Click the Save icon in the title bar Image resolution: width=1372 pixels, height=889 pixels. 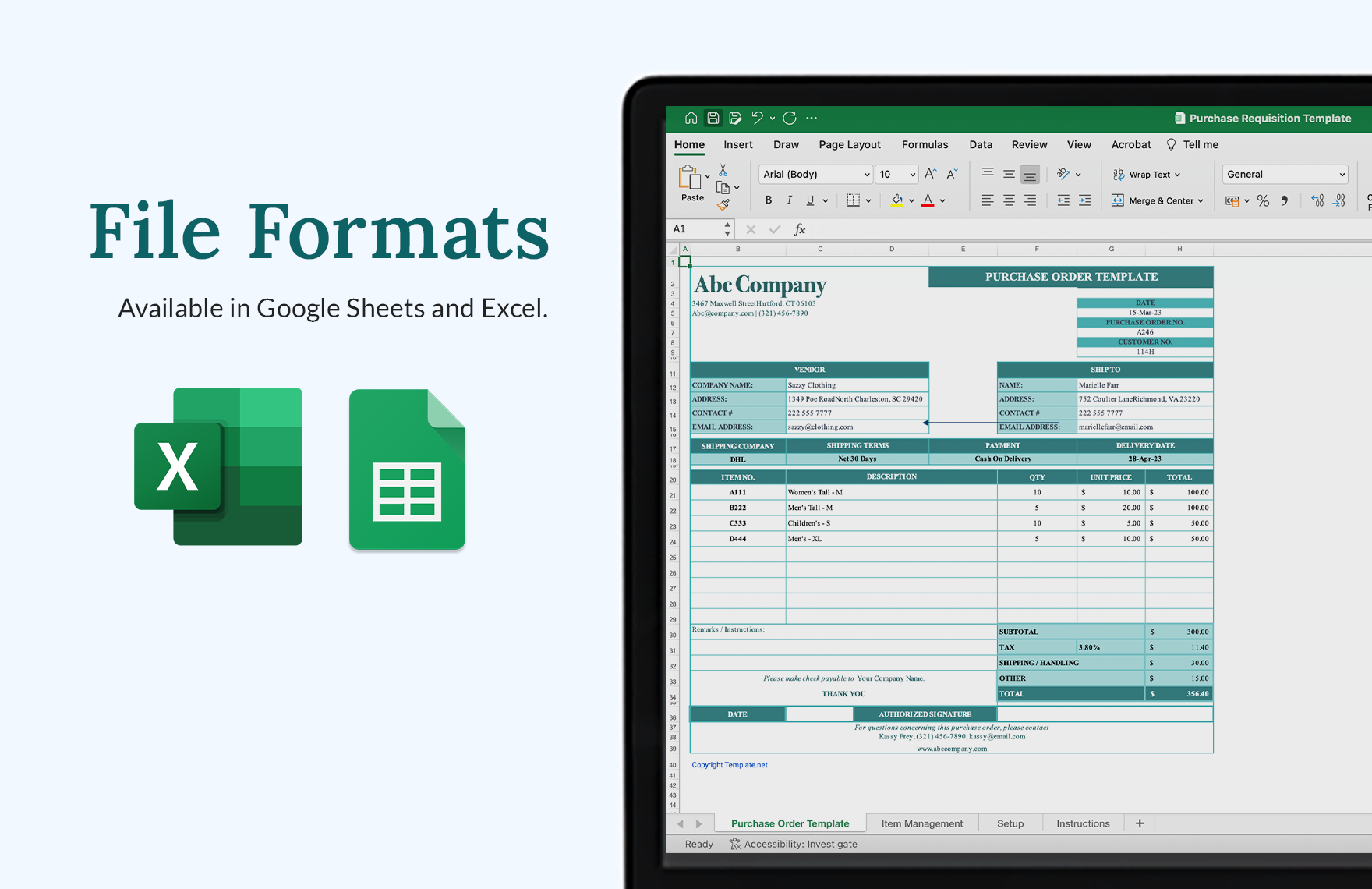tap(713, 118)
